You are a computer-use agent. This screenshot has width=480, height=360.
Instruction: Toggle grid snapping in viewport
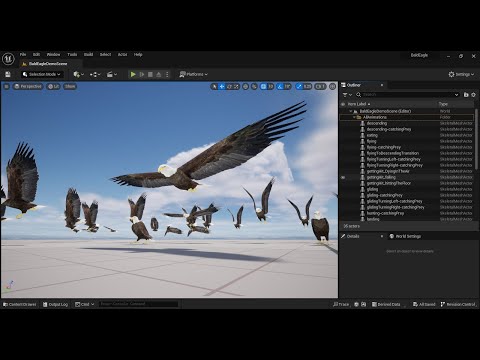263,86
